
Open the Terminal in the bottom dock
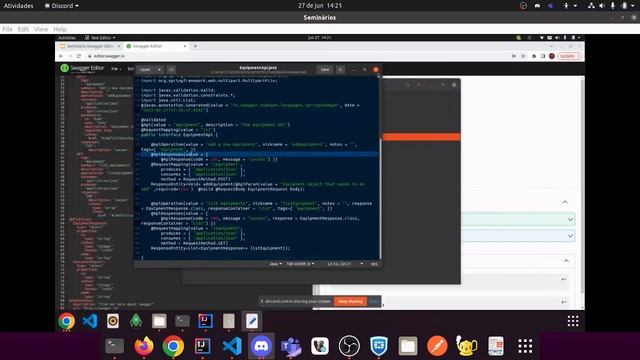point(115,346)
